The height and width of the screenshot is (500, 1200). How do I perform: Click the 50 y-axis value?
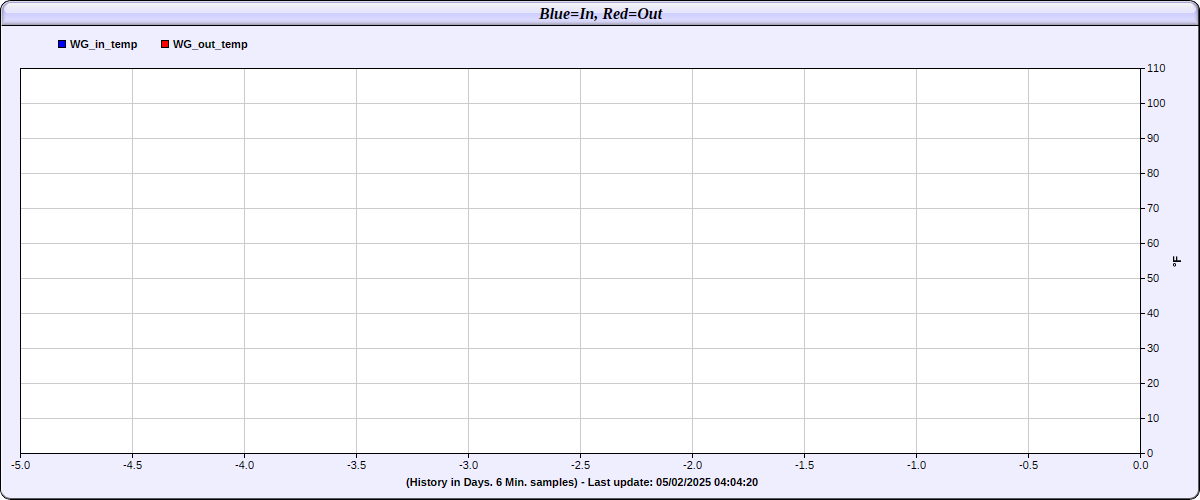click(x=1153, y=278)
